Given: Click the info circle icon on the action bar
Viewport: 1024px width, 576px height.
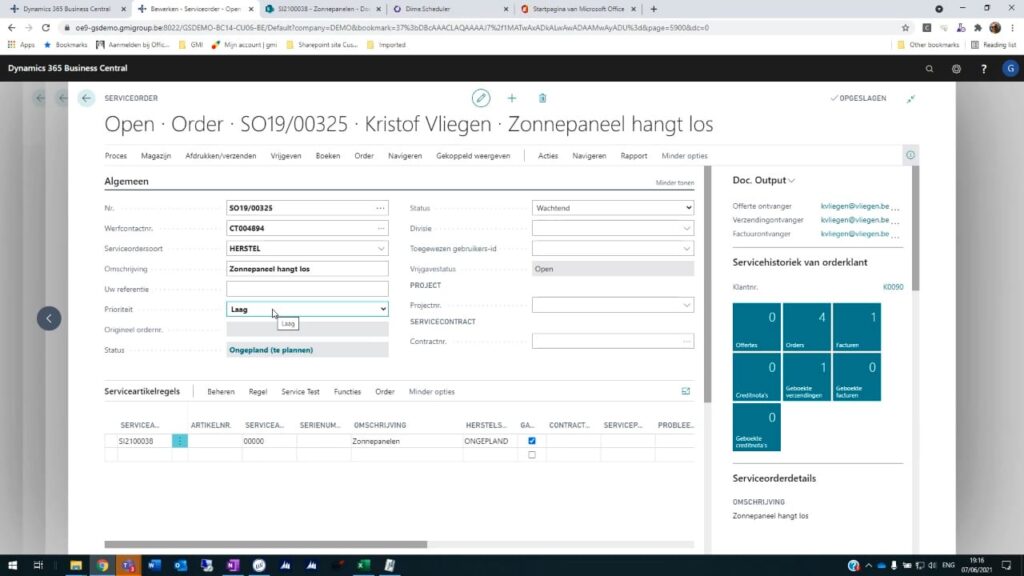Looking at the screenshot, I should pyautogui.click(x=910, y=155).
